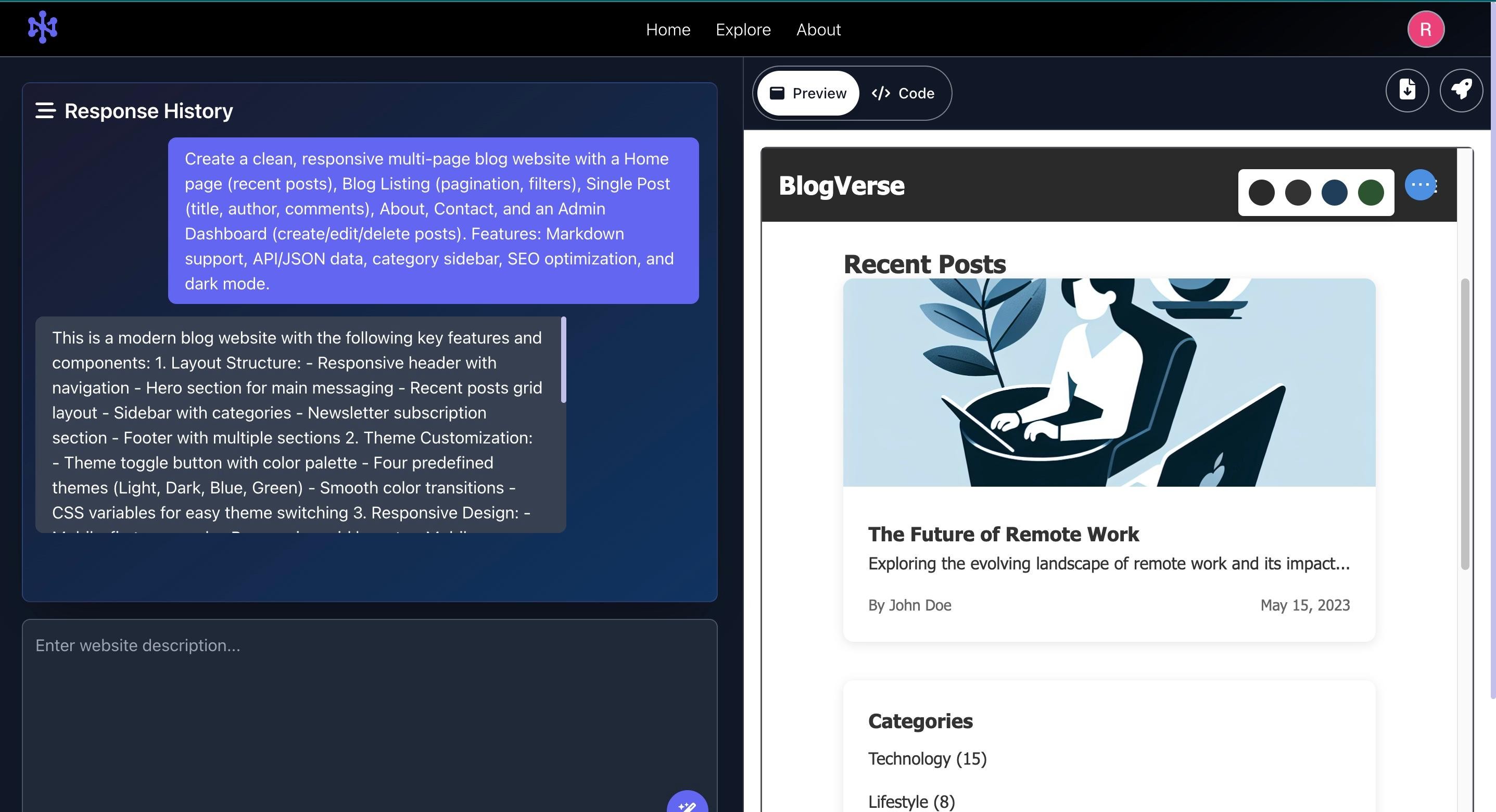Click the preview pane vertical scrollbar
The image size is (1496, 812).
[x=1465, y=424]
